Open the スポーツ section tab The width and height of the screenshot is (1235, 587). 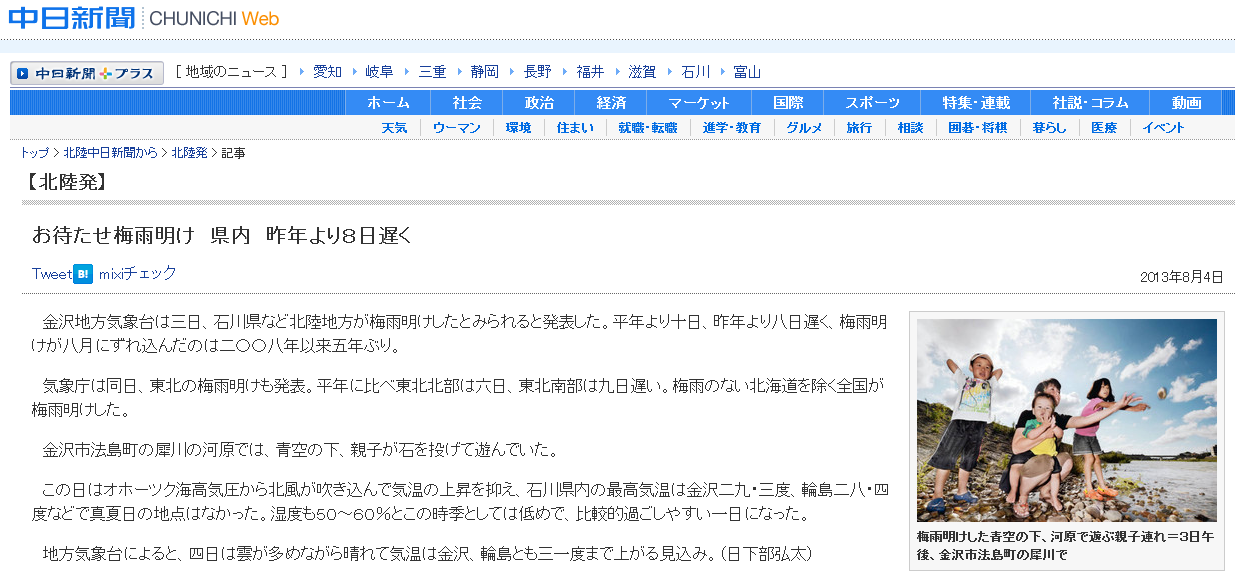tap(872, 103)
